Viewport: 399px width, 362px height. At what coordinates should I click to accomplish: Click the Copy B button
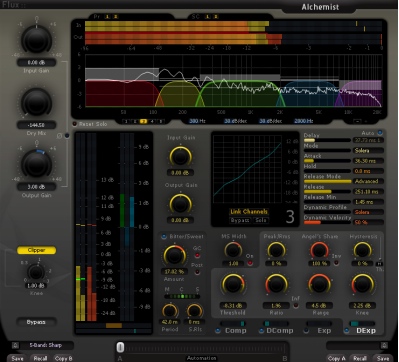coord(63,358)
